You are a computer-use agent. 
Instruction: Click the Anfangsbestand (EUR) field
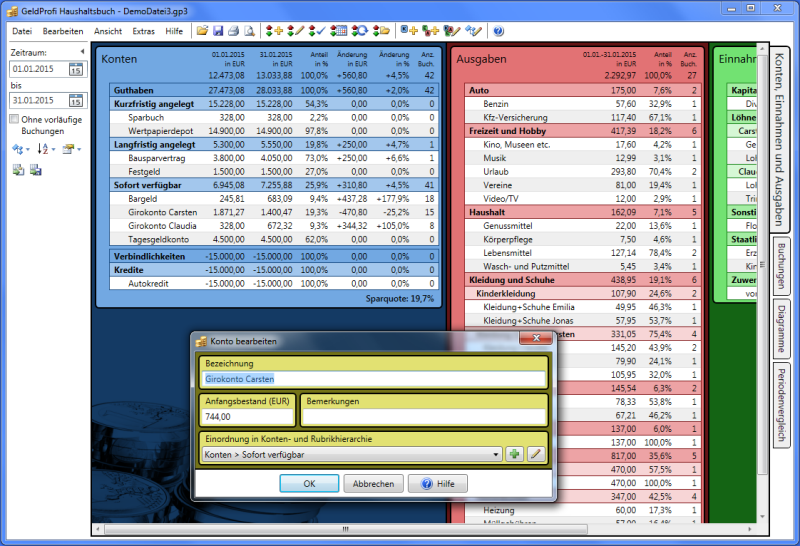coord(246,416)
